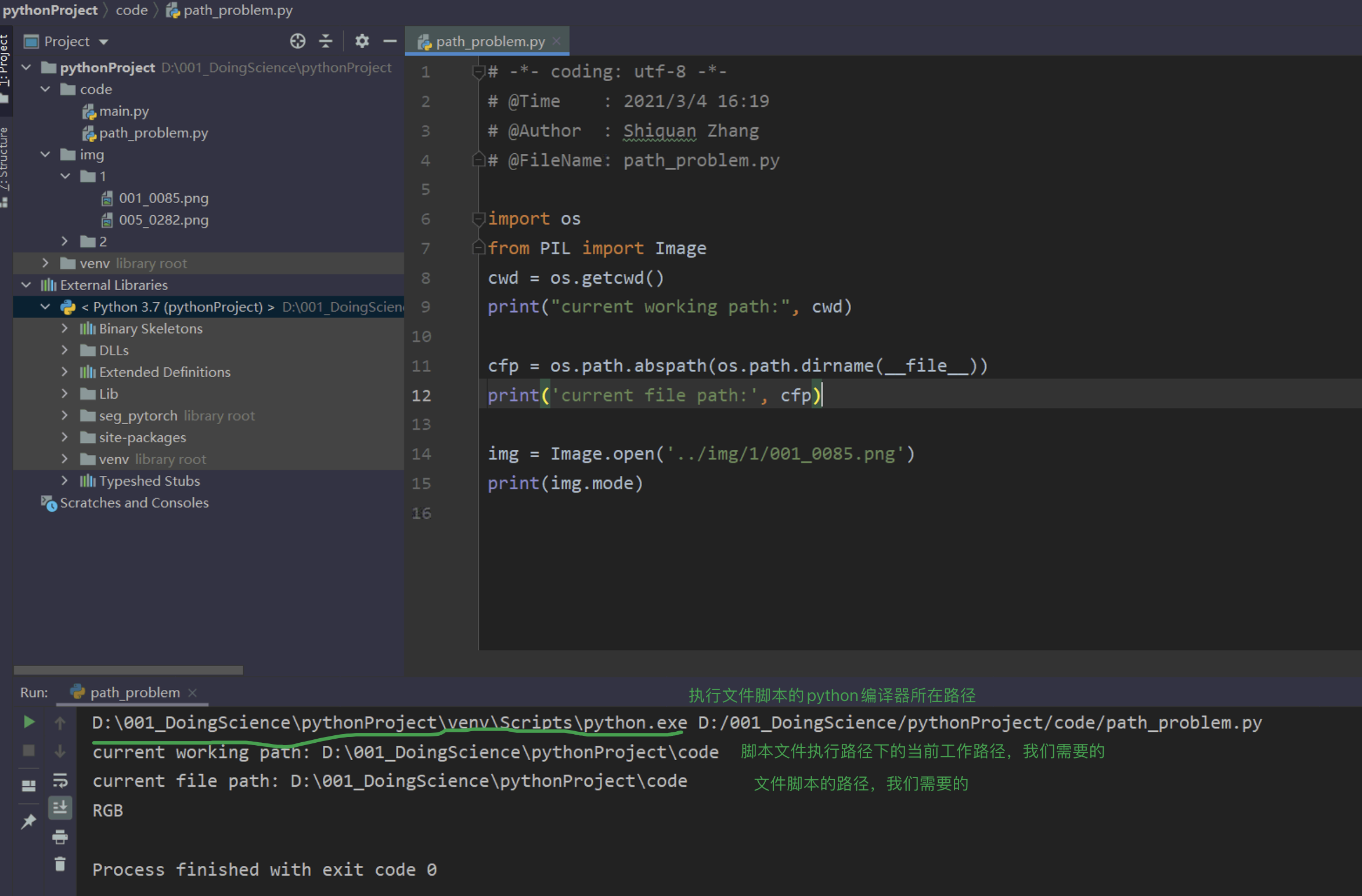Disable scroll-to-end in console output

60,807
